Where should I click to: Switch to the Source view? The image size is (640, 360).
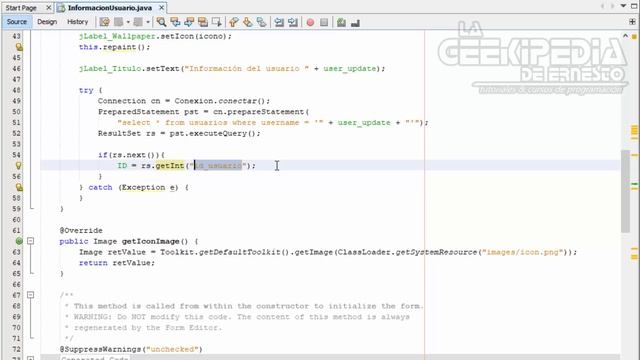click(17, 22)
